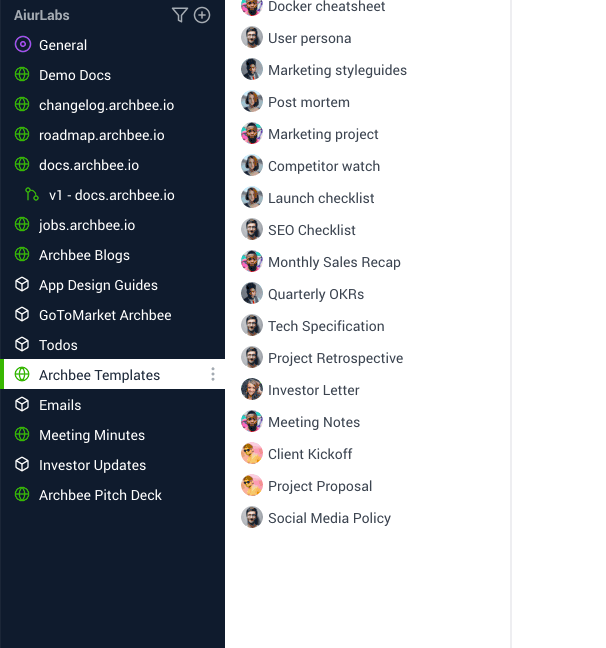Open the Launch checklist template
The image size is (606, 648).
coord(321,198)
